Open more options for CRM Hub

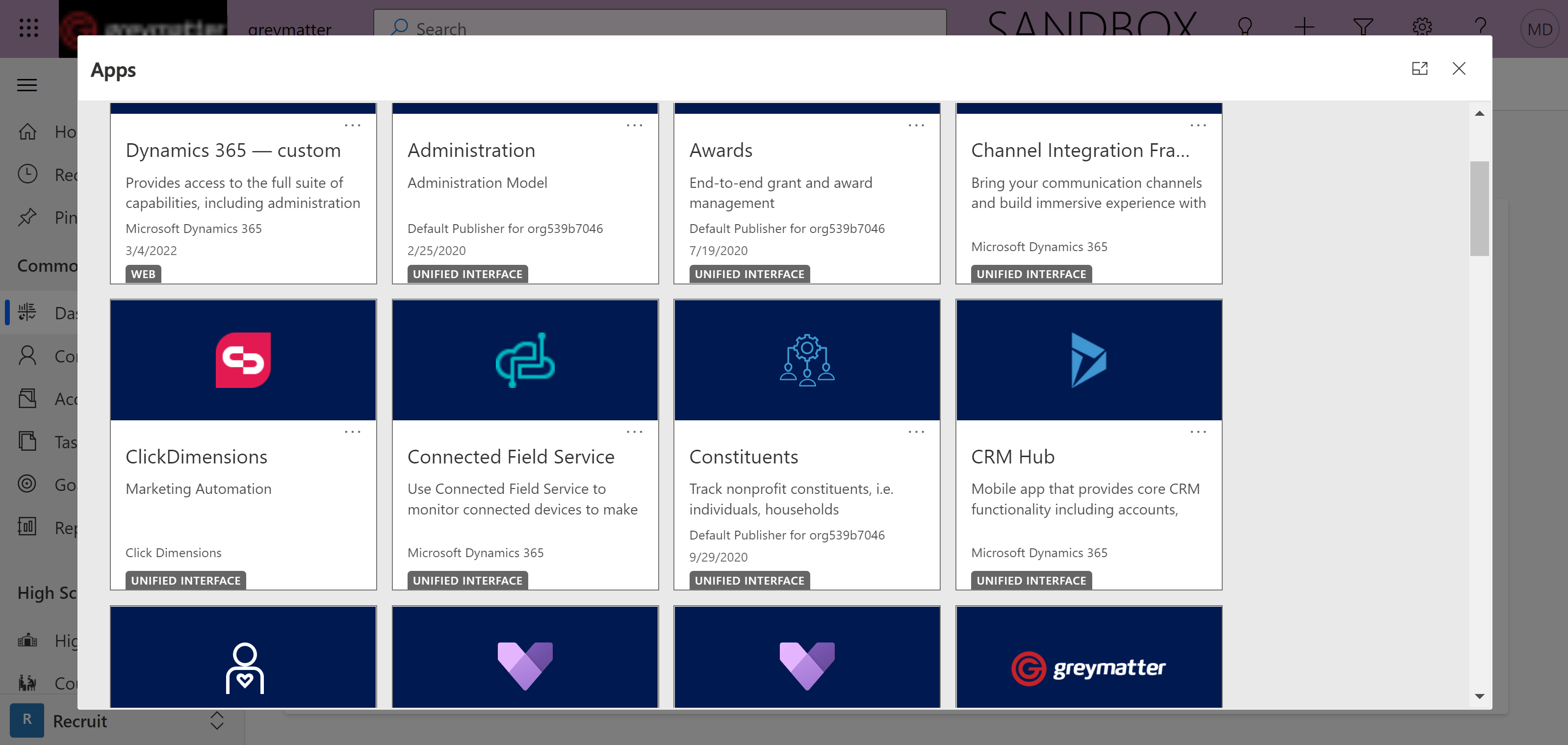[1198, 432]
